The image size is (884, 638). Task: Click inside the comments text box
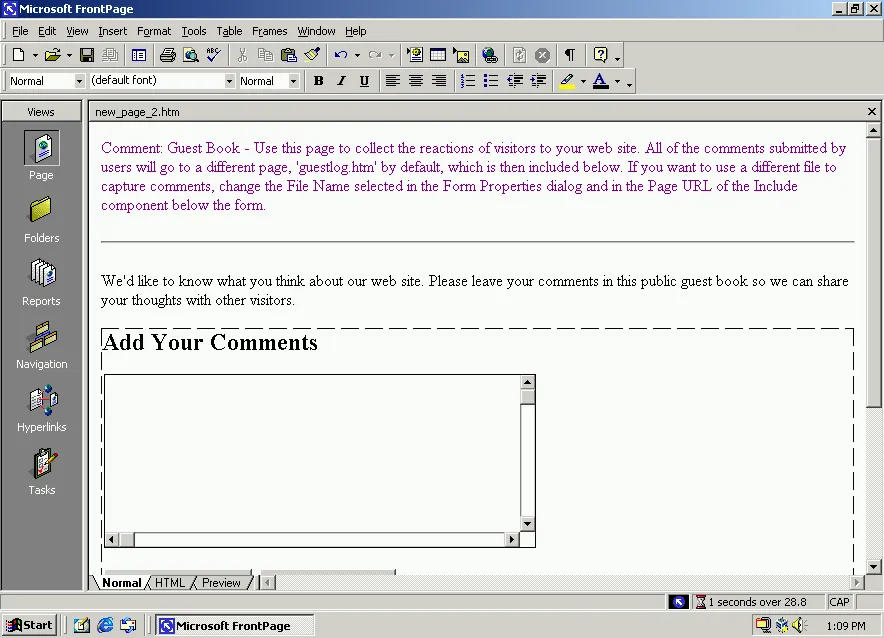310,450
